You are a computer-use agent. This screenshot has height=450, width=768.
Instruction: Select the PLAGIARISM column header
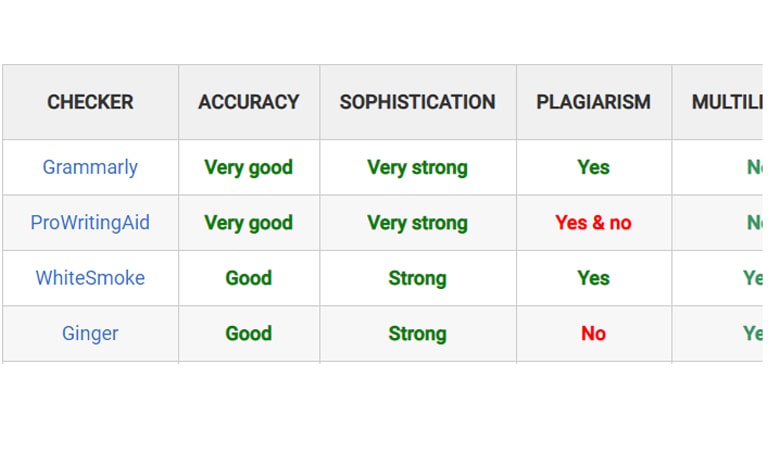pos(594,102)
